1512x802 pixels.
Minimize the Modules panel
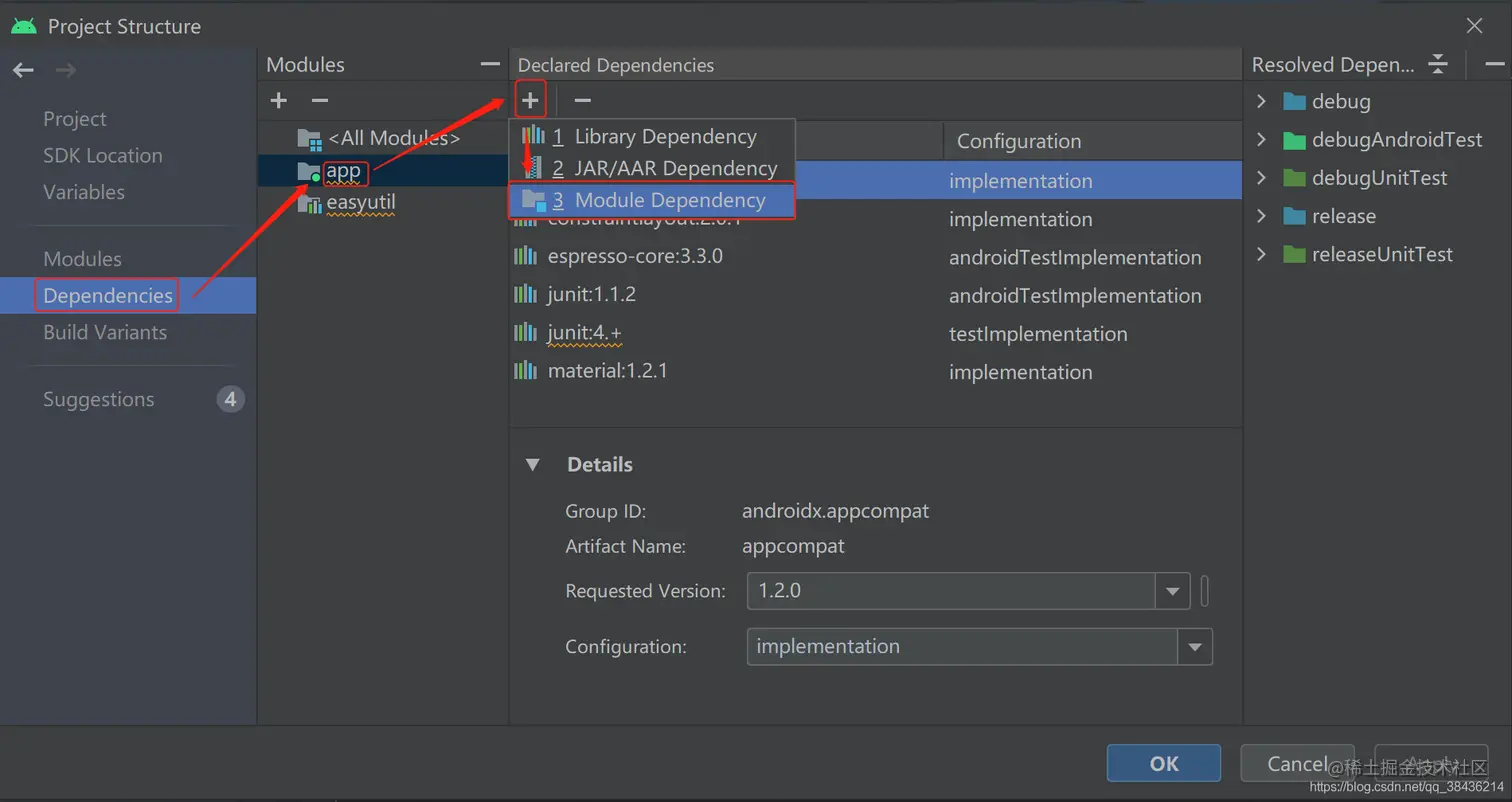(x=490, y=64)
